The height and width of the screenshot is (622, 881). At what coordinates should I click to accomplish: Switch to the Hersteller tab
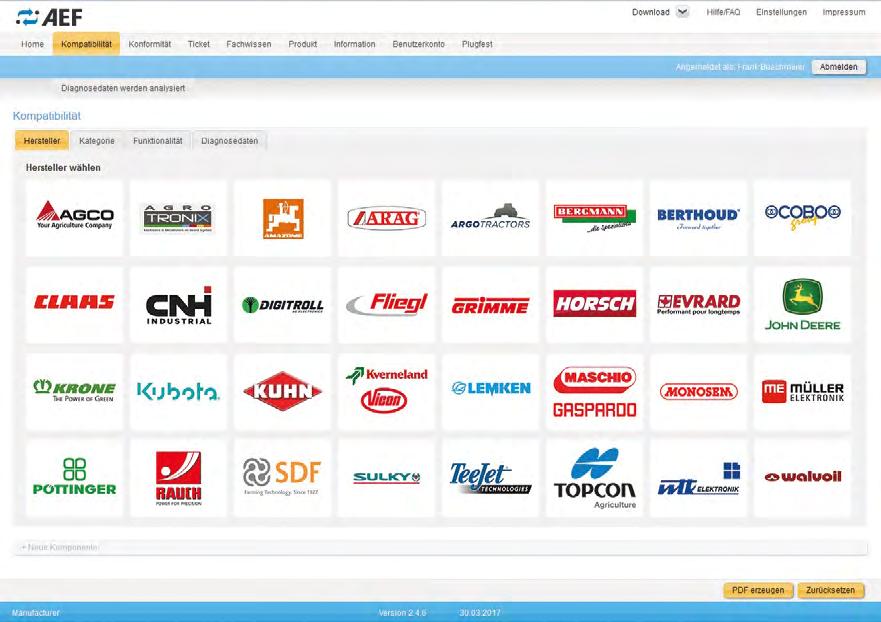(42, 140)
